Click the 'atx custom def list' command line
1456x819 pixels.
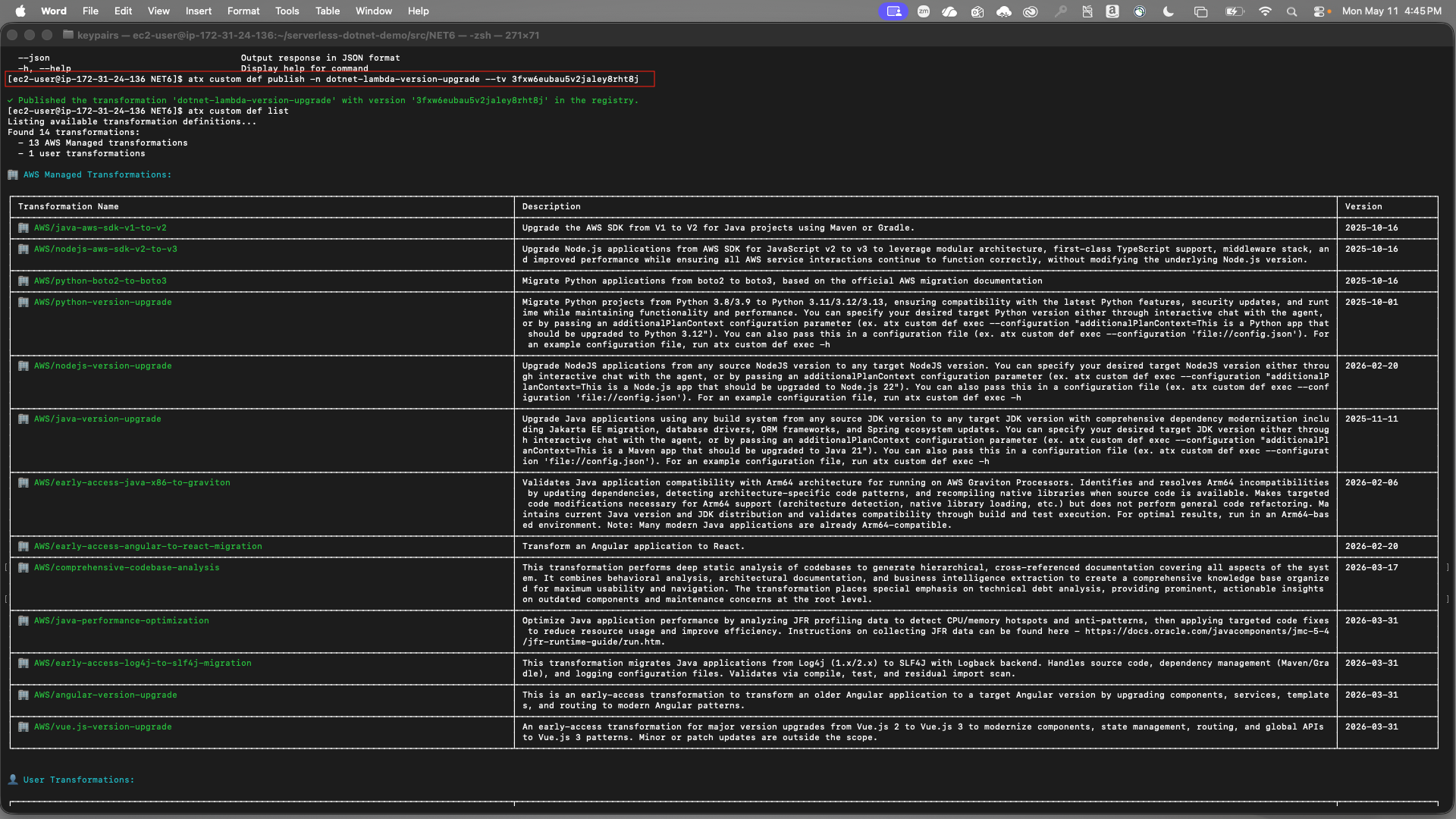click(148, 111)
